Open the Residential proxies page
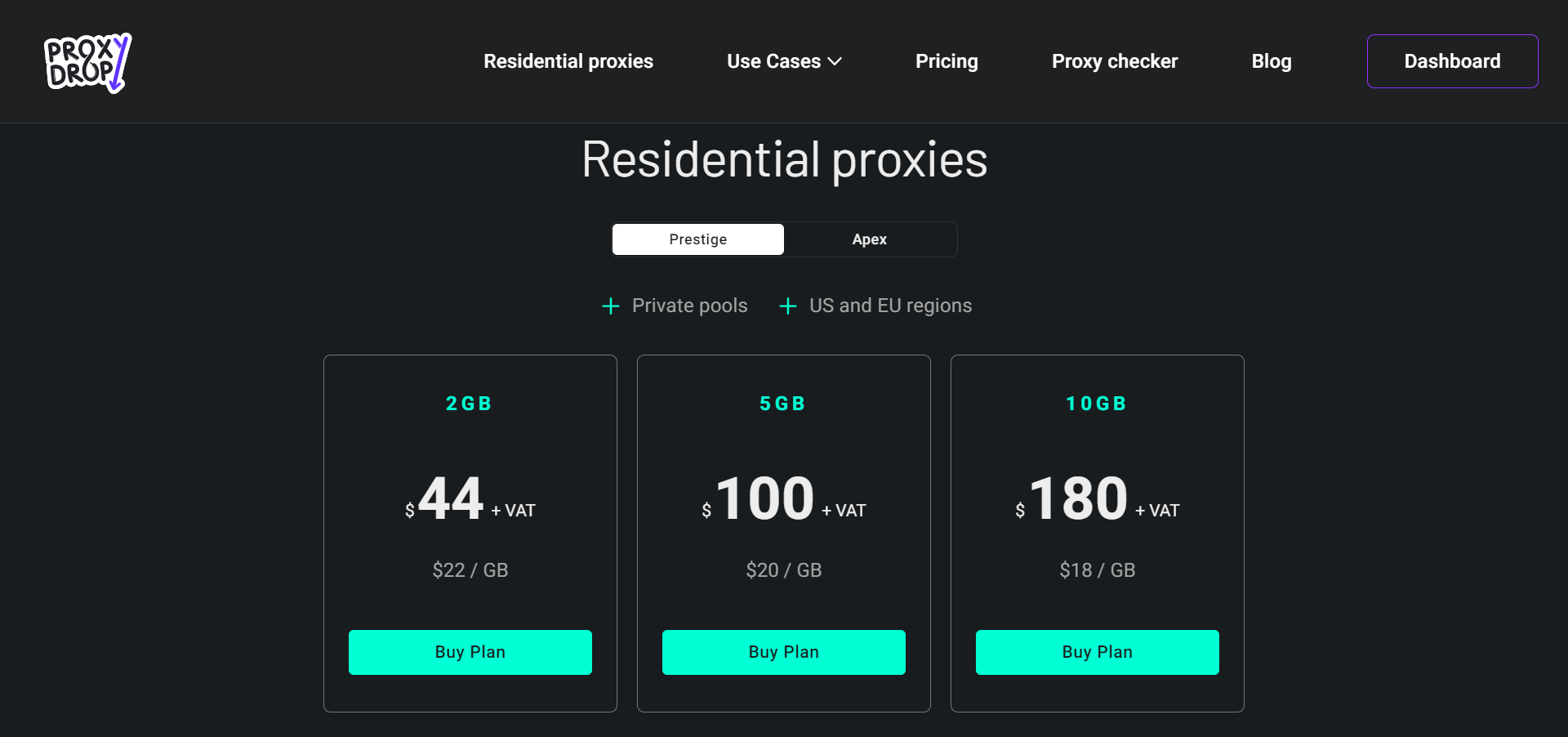This screenshot has height=737, width=1568. tap(568, 61)
